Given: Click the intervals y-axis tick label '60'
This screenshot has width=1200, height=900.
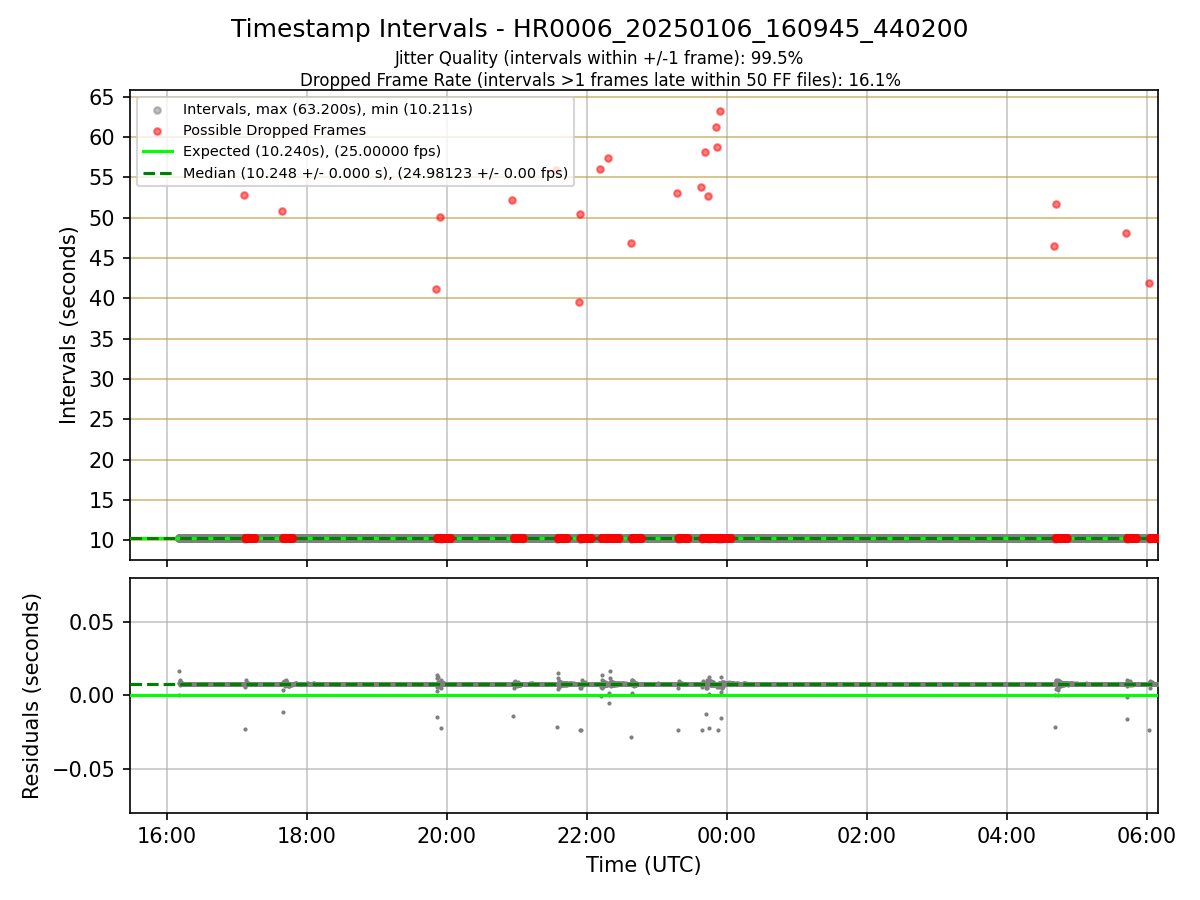Looking at the screenshot, I should click(103, 137).
